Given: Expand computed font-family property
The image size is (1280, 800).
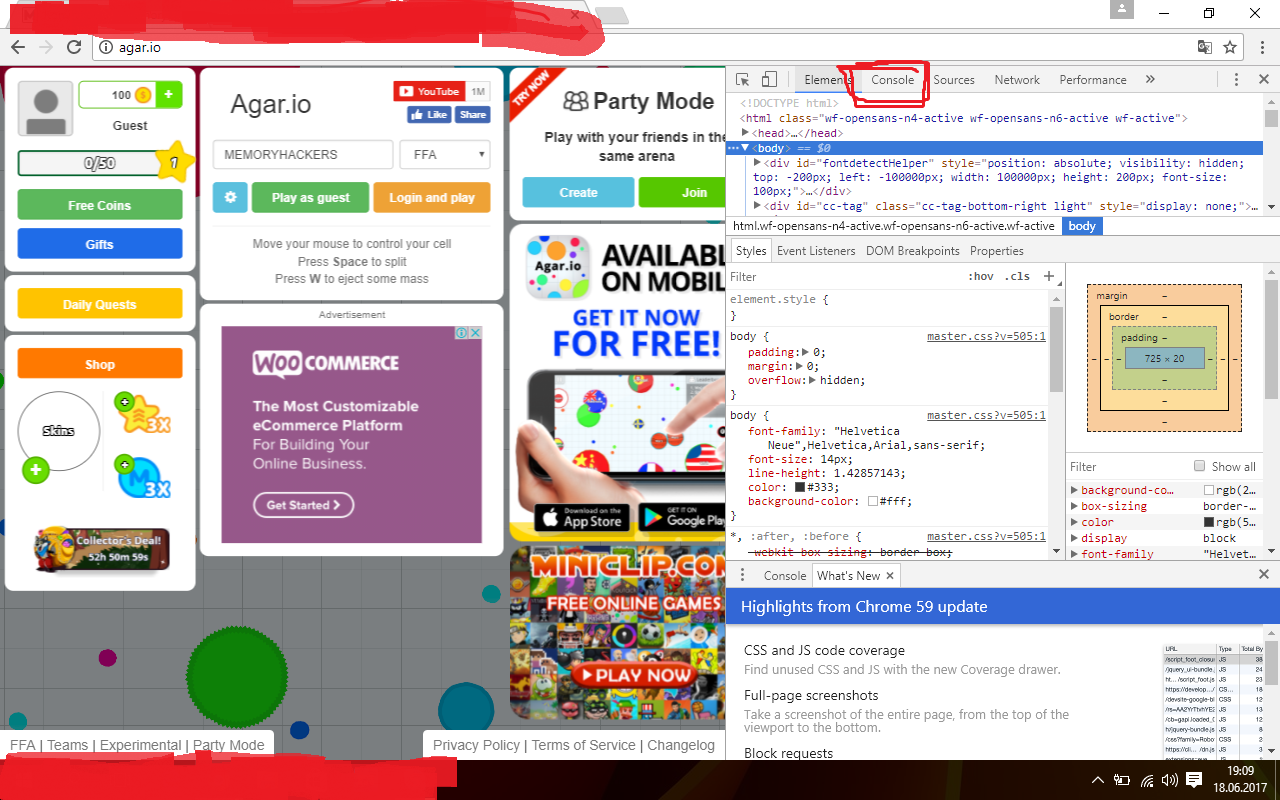Looking at the screenshot, I should coord(1074,554).
